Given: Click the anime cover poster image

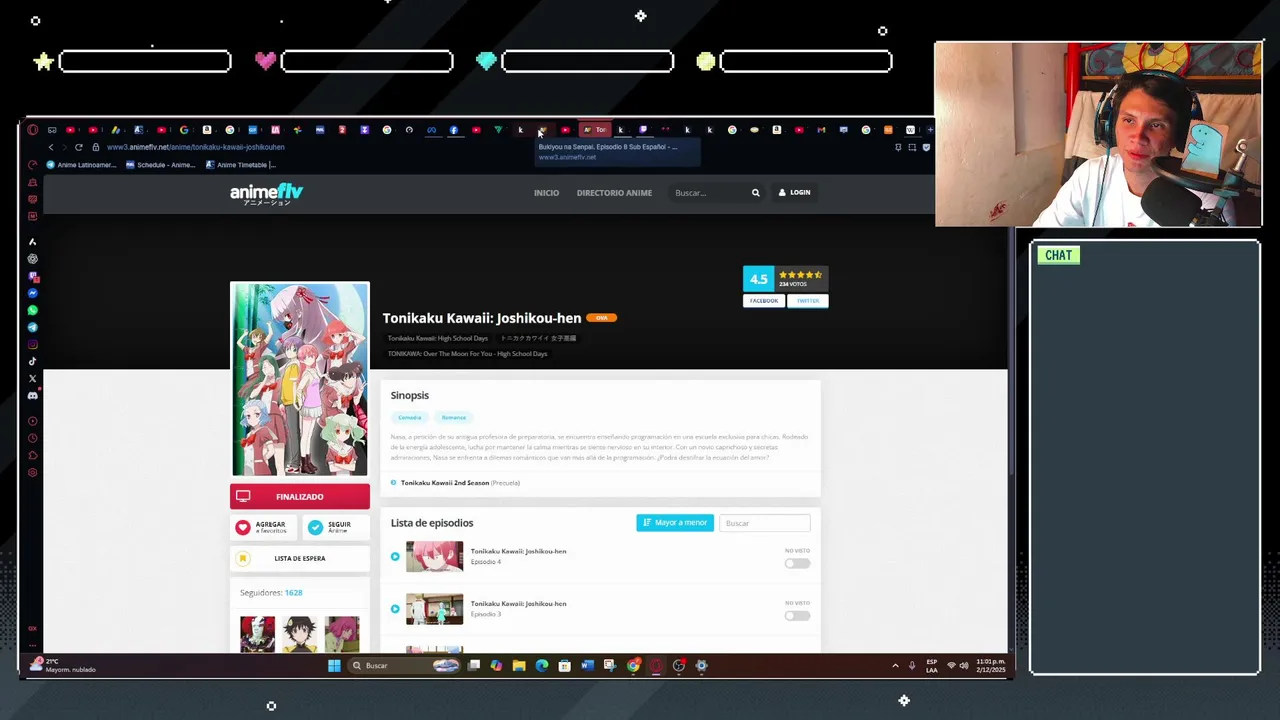Looking at the screenshot, I should coord(300,379).
